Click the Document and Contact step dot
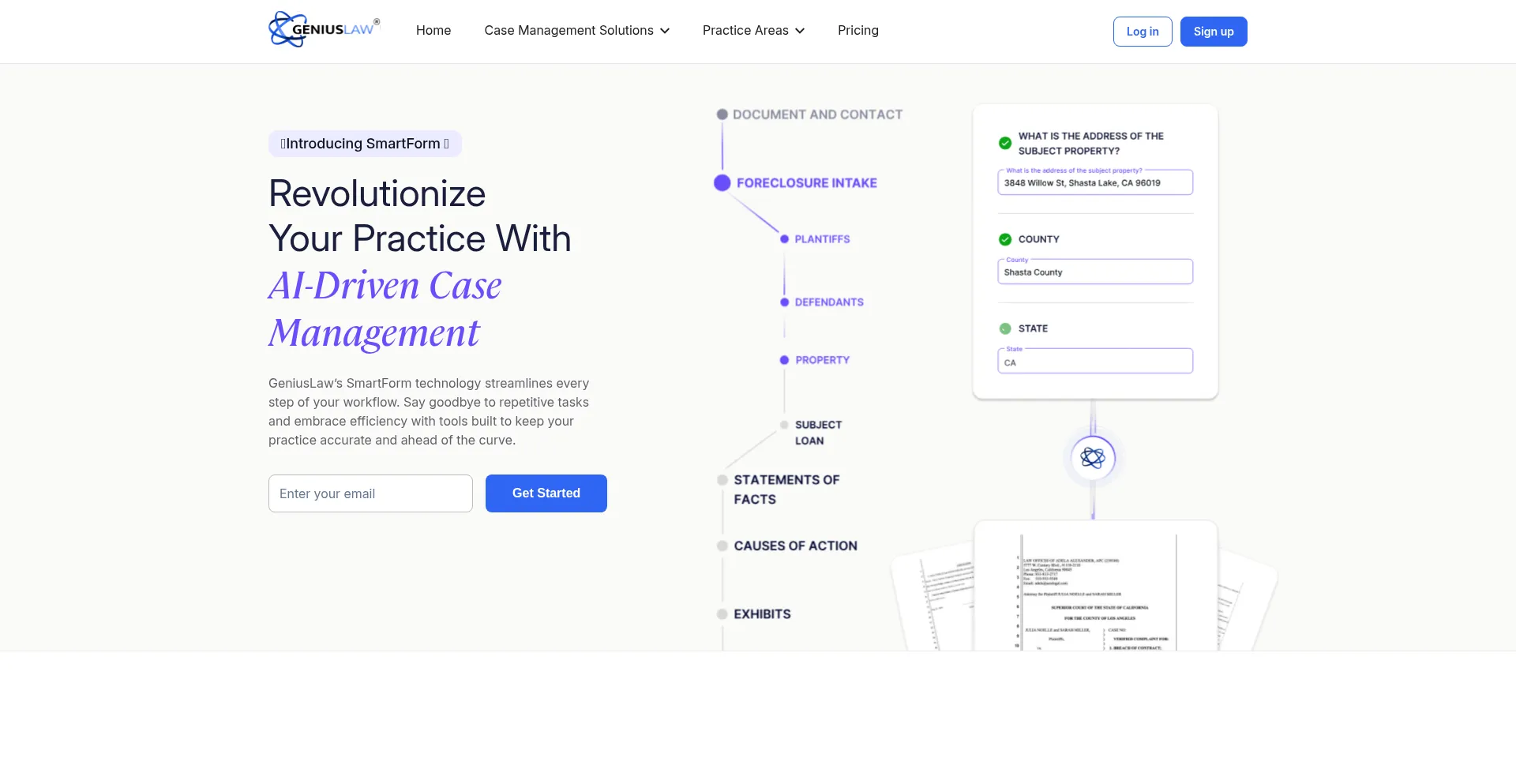 [x=722, y=114]
